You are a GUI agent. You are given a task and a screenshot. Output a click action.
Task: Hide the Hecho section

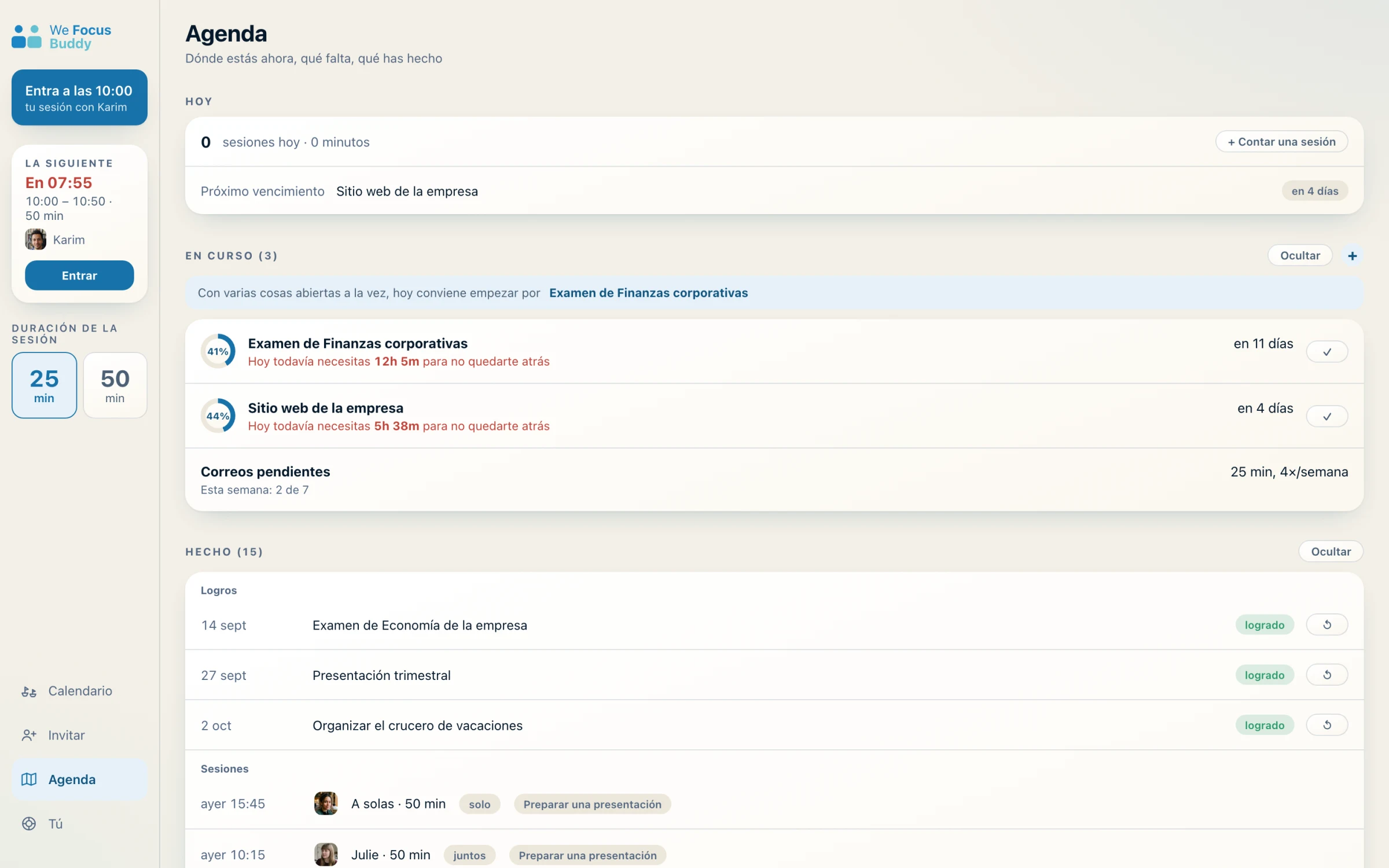point(1331,551)
